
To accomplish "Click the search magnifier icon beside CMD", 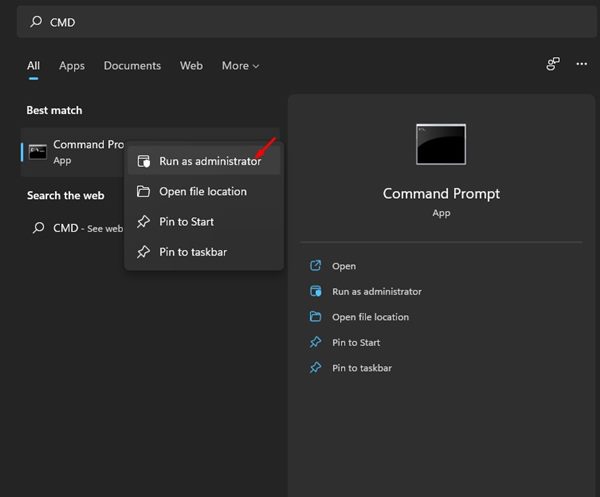I will click(x=36, y=21).
